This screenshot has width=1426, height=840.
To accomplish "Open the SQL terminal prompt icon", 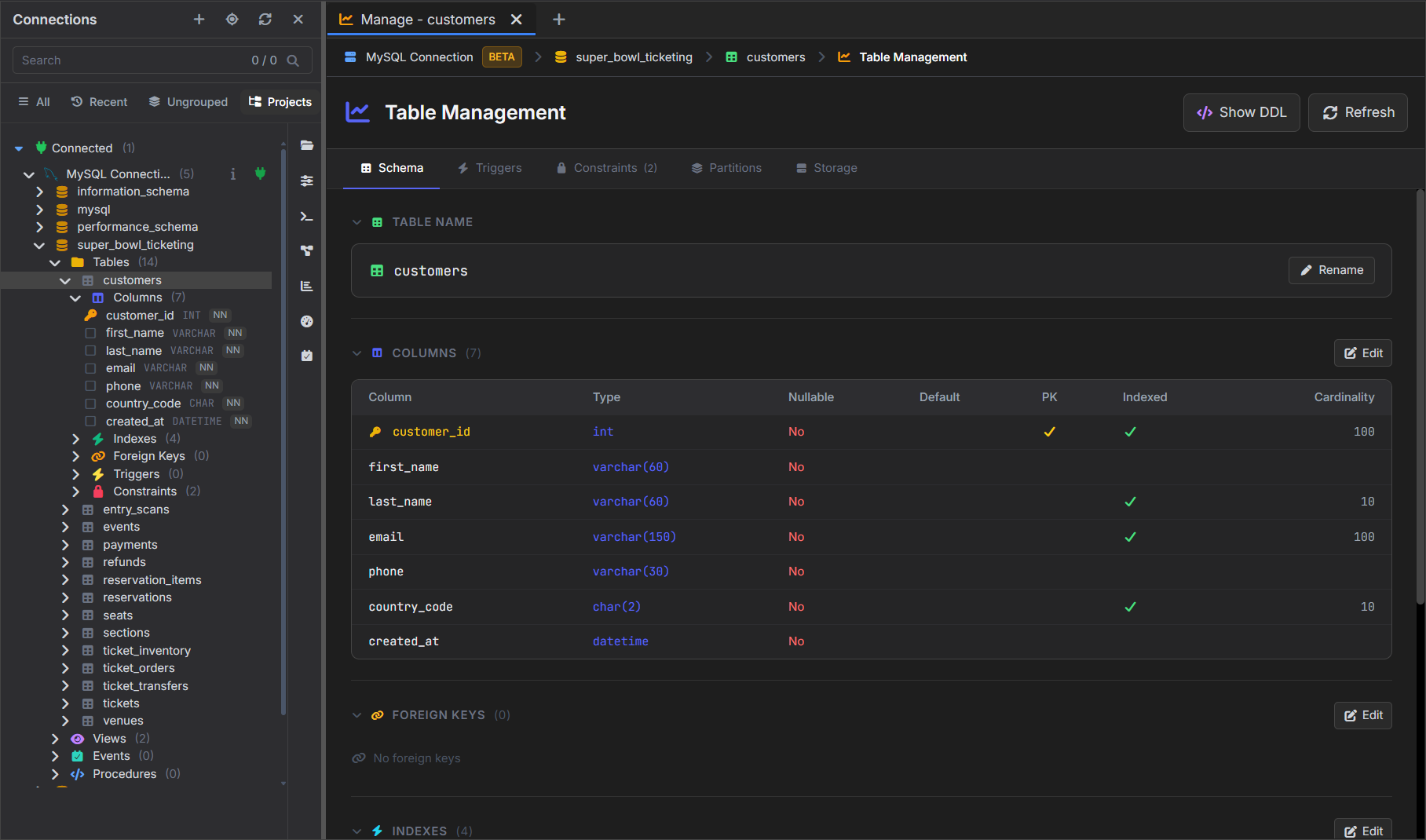I will point(307,216).
